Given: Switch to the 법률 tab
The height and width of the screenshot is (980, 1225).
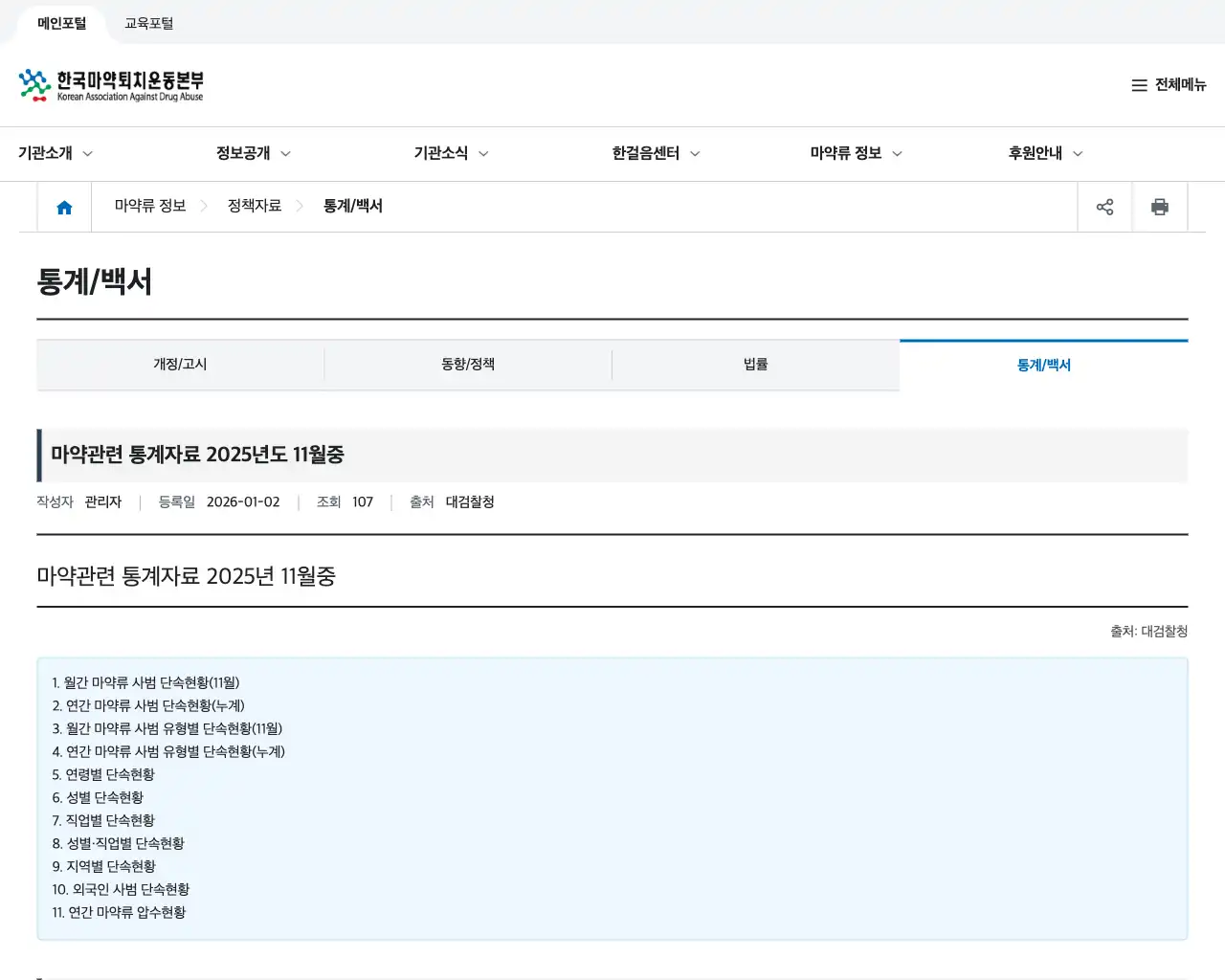Looking at the screenshot, I should click(755, 364).
